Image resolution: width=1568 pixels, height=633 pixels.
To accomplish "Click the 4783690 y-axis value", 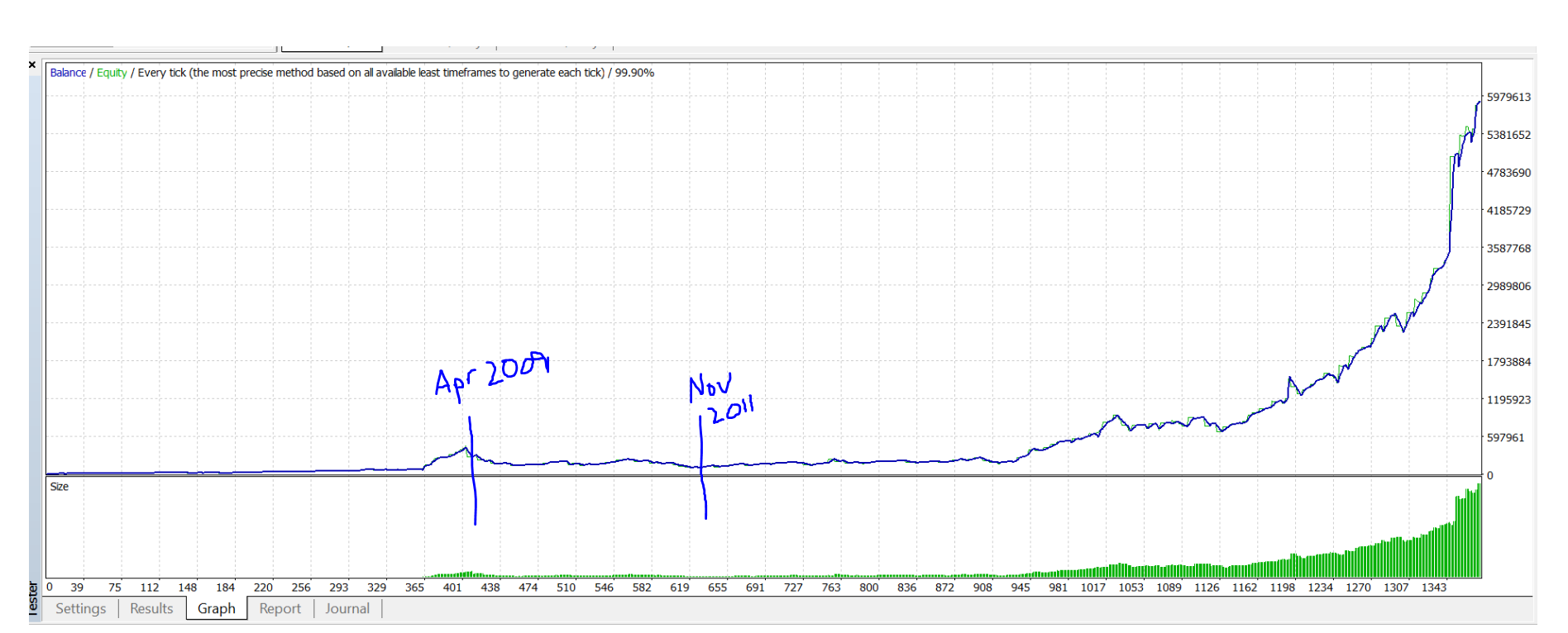I will click(x=1508, y=173).
